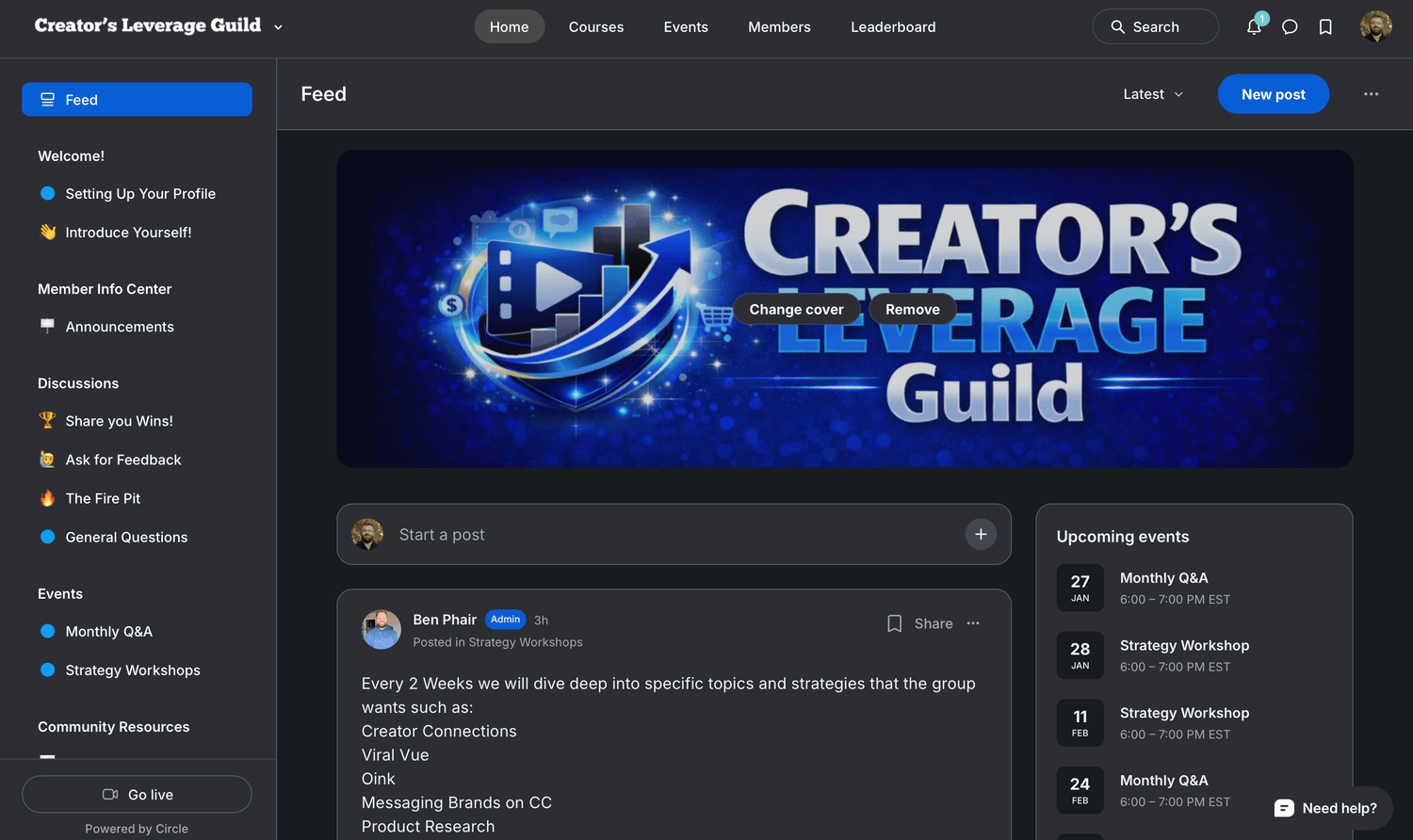Open direct messages chat icon

coord(1290,26)
